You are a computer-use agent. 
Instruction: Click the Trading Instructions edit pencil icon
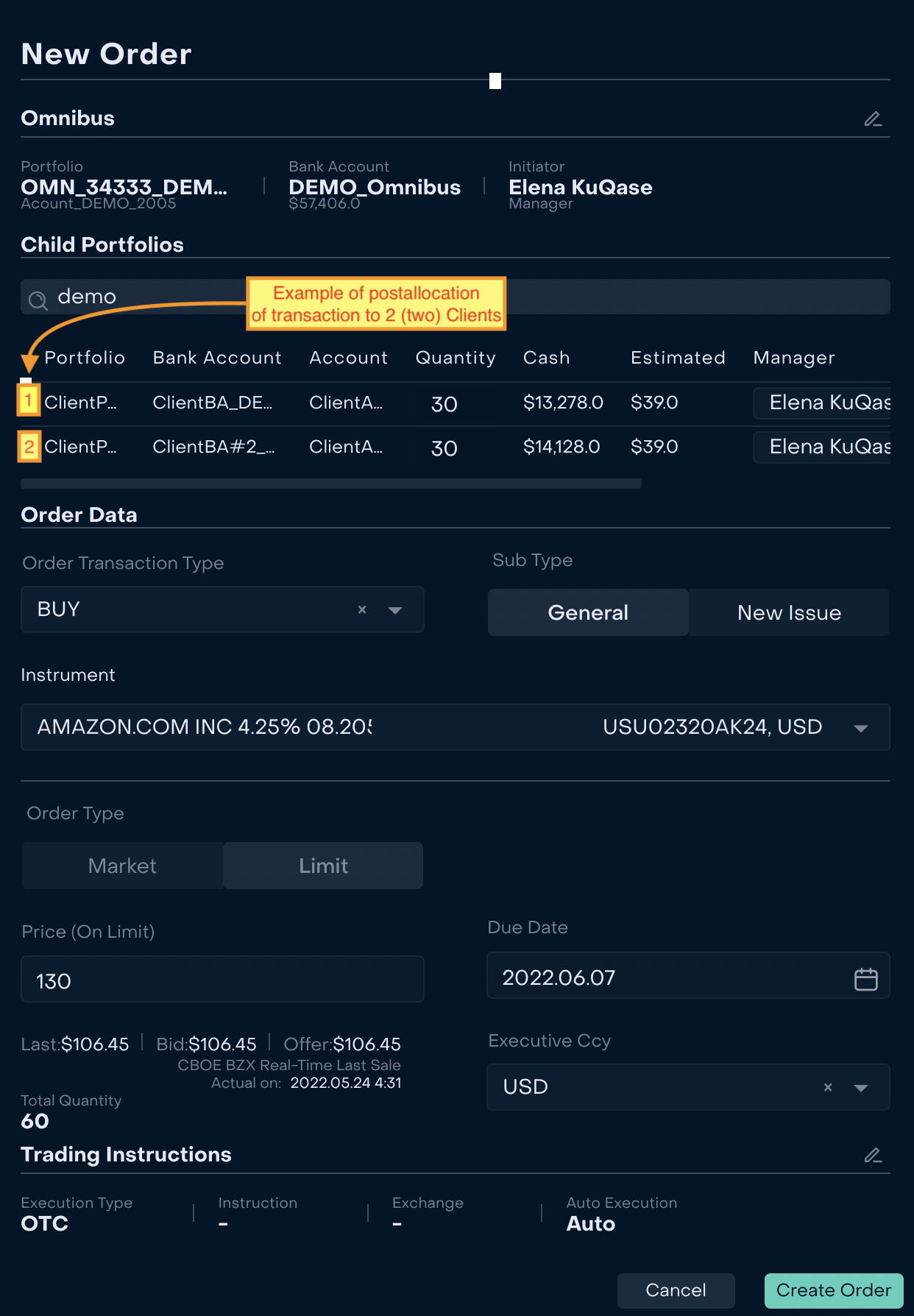(873, 1156)
